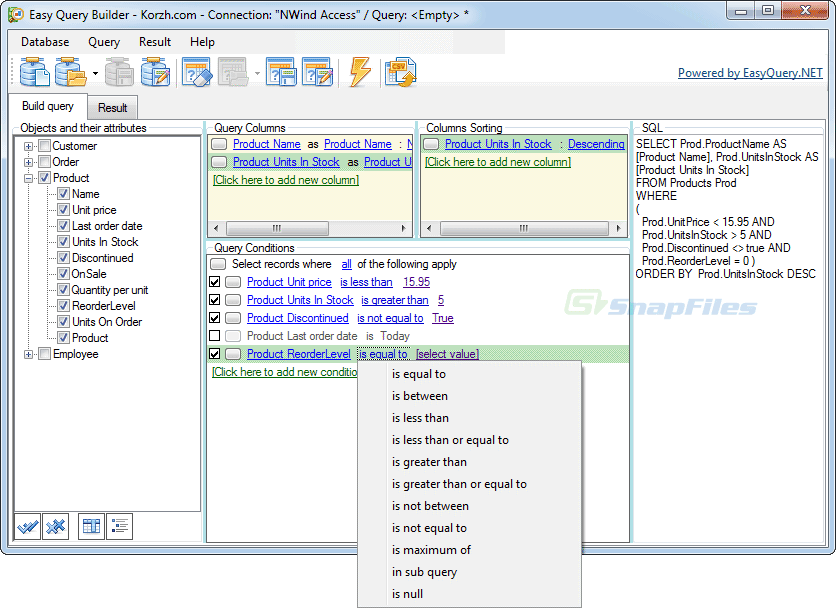The image size is (836, 608).
Task: Open the 'is greater than' operator link
Action: 395,300
